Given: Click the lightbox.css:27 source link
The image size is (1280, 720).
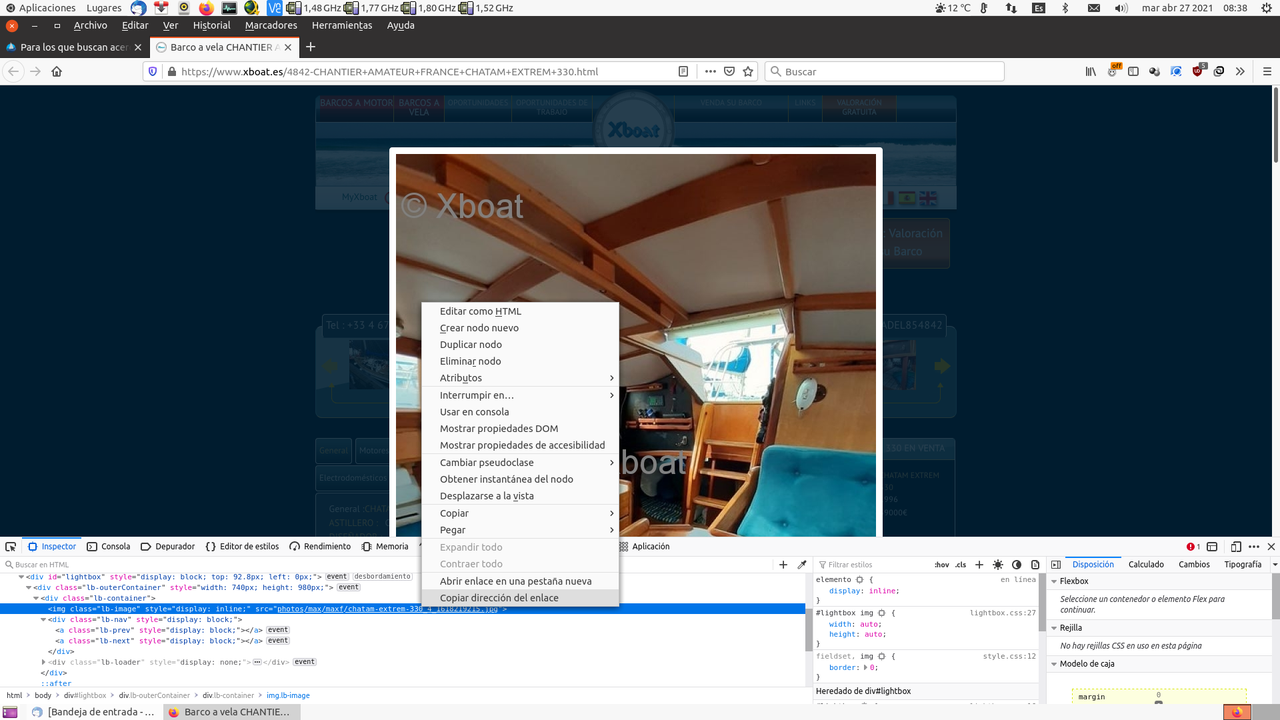Looking at the screenshot, I should pos(1003,613).
